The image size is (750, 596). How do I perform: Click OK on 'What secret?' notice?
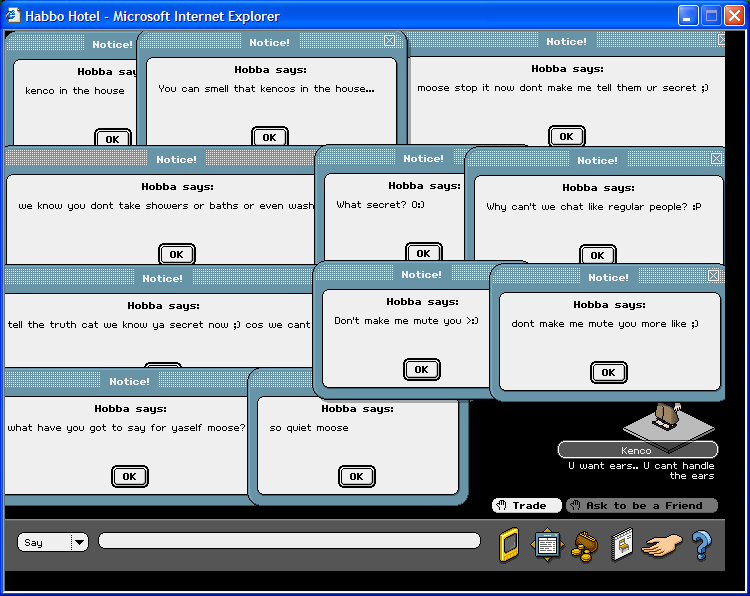(423, 253)
